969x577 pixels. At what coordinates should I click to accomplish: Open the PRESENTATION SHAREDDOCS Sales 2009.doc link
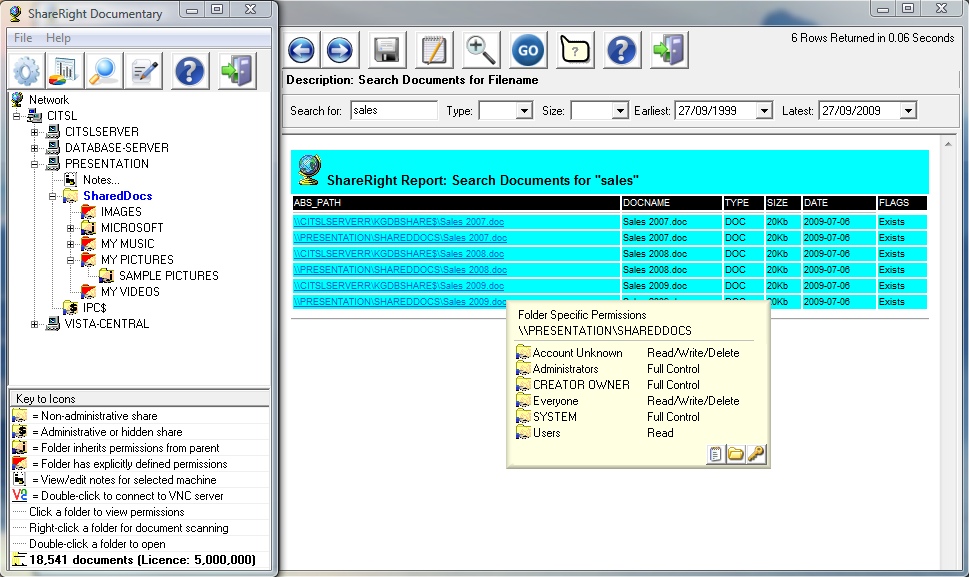[x=400, y=302]
